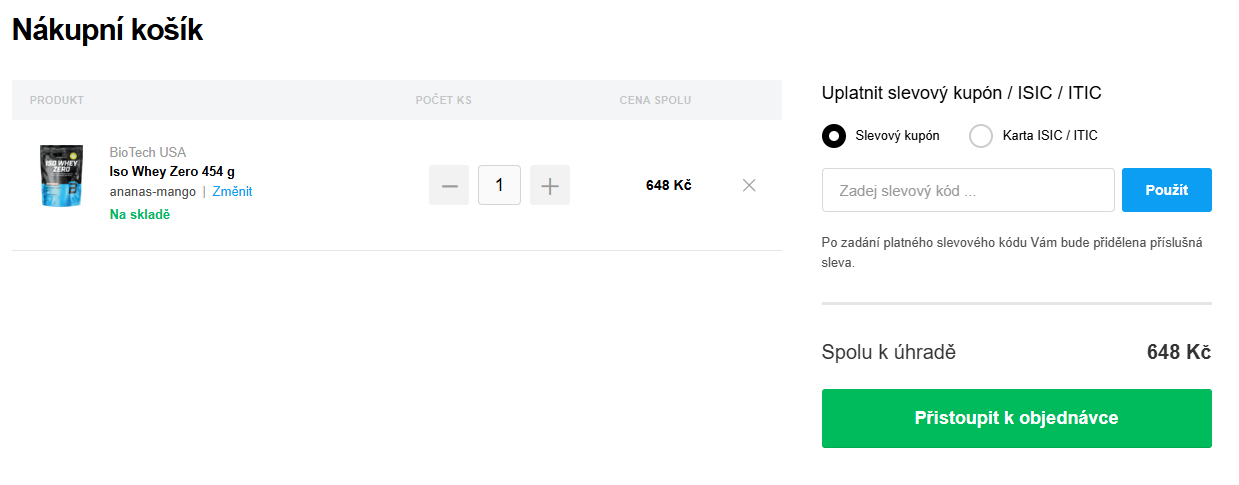Image resolution: width=1239 pixels, height=485 pixels.
Task: Proceed with Přistoupit k objednávce button
Action: pos(1016,418)
